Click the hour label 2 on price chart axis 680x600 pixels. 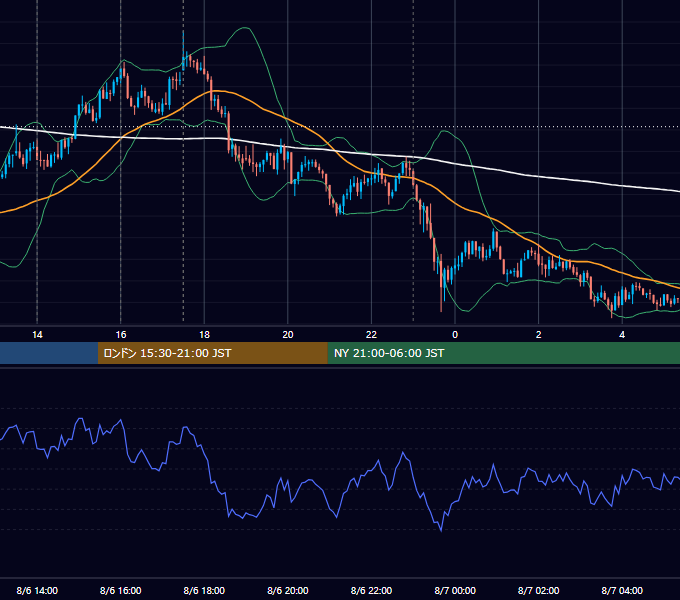(x=539, y=335)
